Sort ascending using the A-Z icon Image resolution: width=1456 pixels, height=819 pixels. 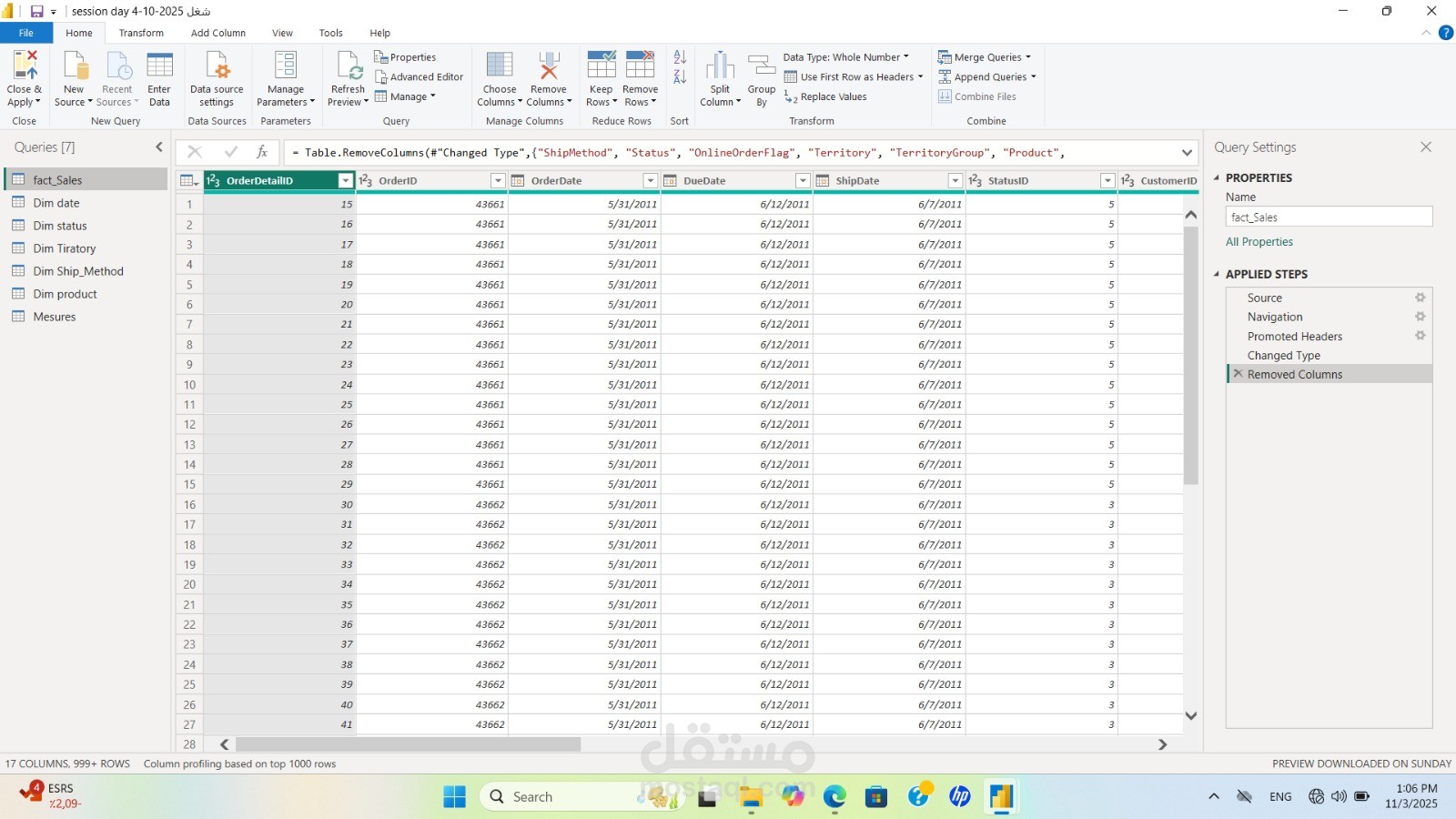(680, 57)
